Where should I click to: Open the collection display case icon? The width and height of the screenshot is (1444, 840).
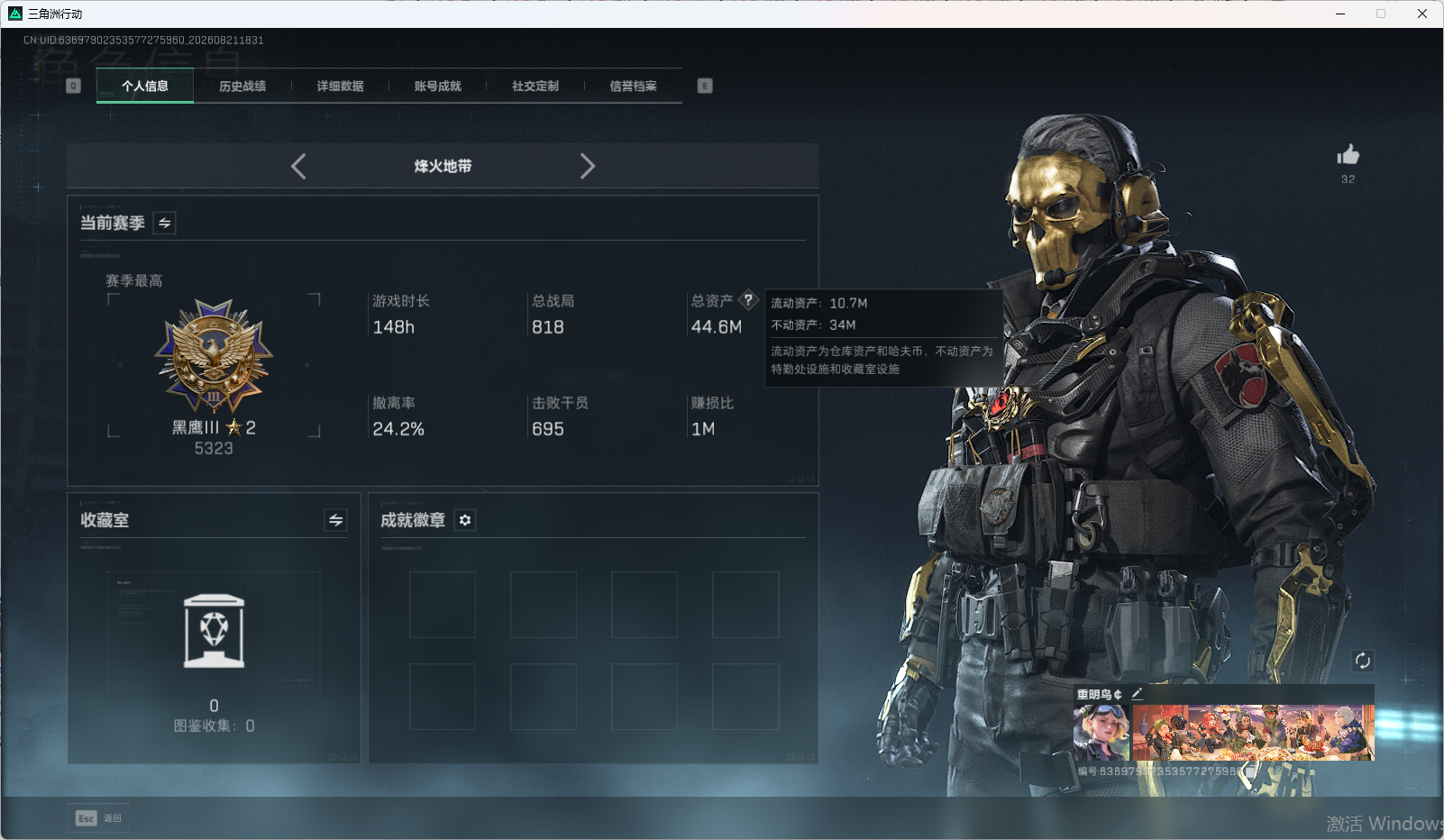(x=214, y=631)
